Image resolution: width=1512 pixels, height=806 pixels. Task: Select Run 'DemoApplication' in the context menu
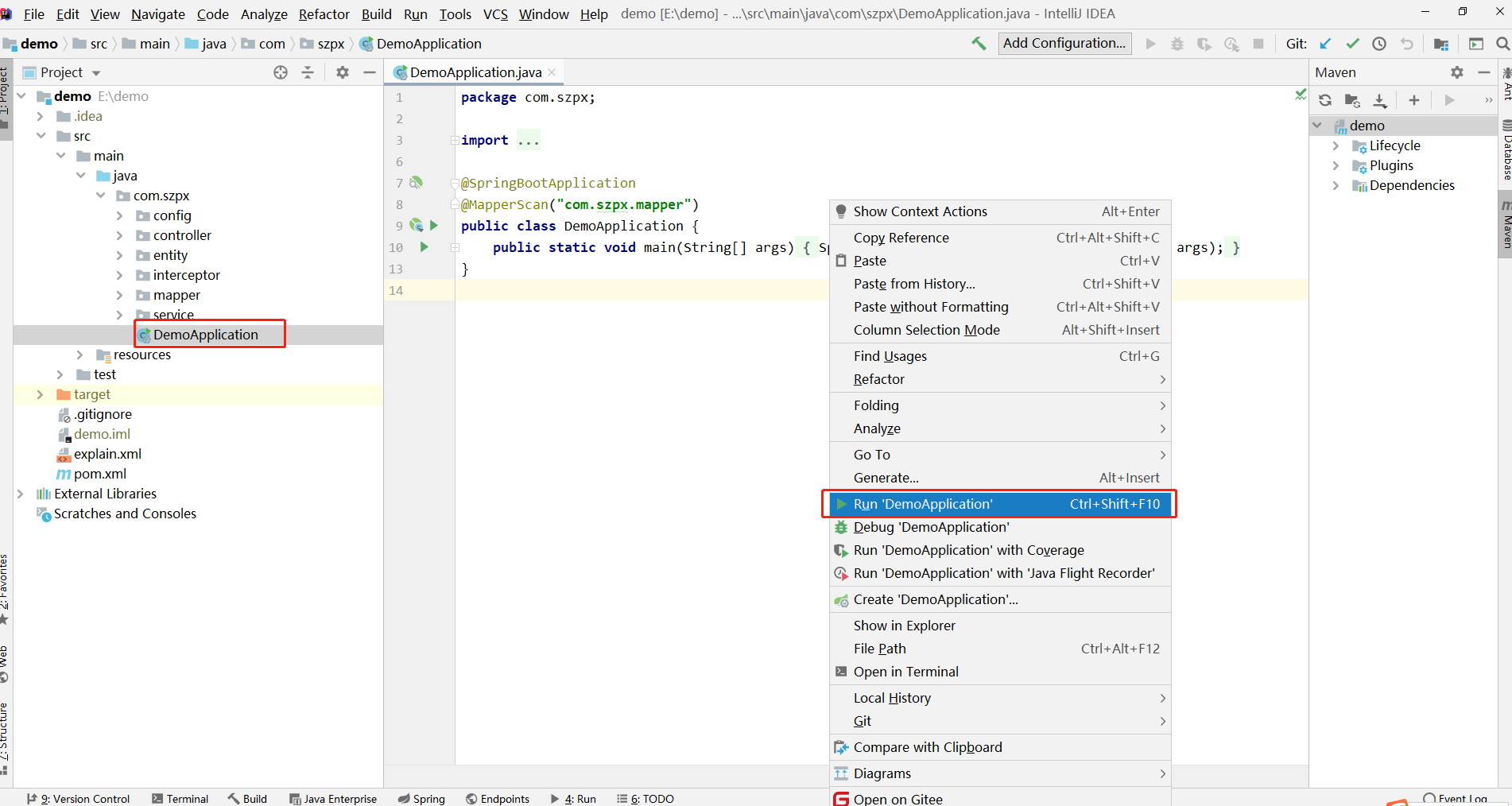tap(1000, 504)
